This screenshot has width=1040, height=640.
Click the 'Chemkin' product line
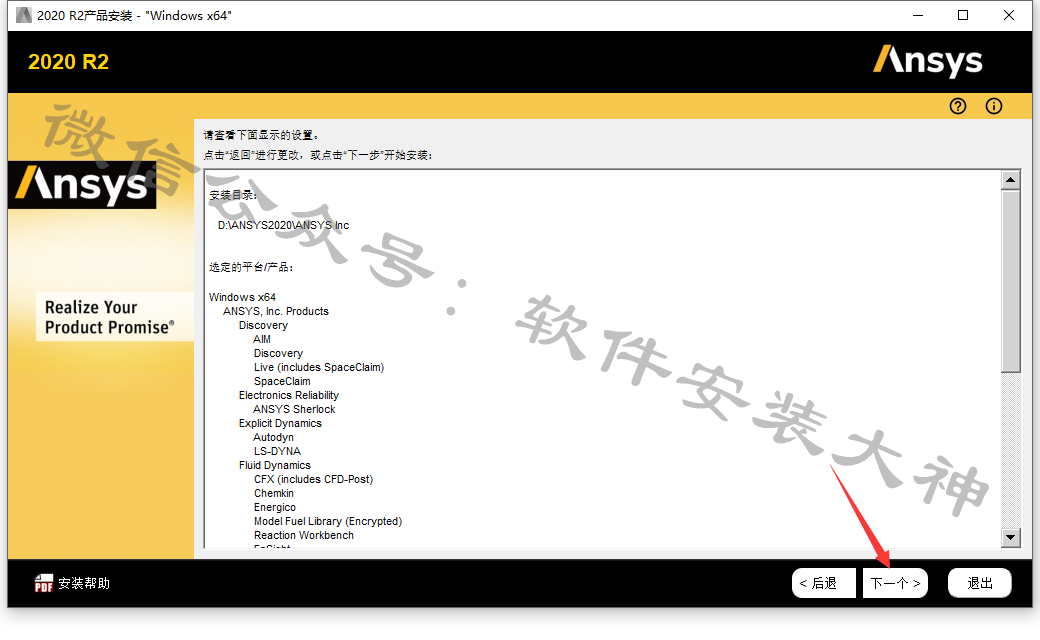pyautogui.click(x=274, y=493)
